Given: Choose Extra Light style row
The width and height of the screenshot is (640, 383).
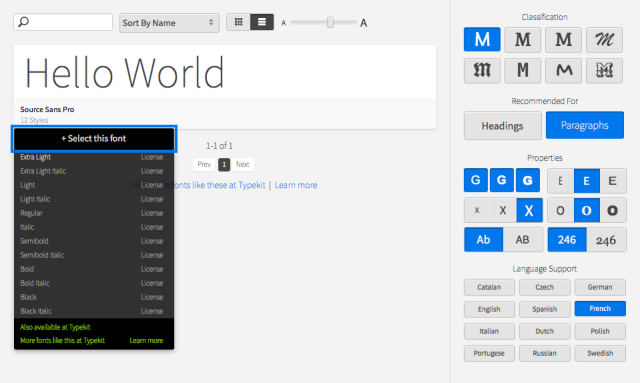Looking at the screenshot, I should 94,157.
